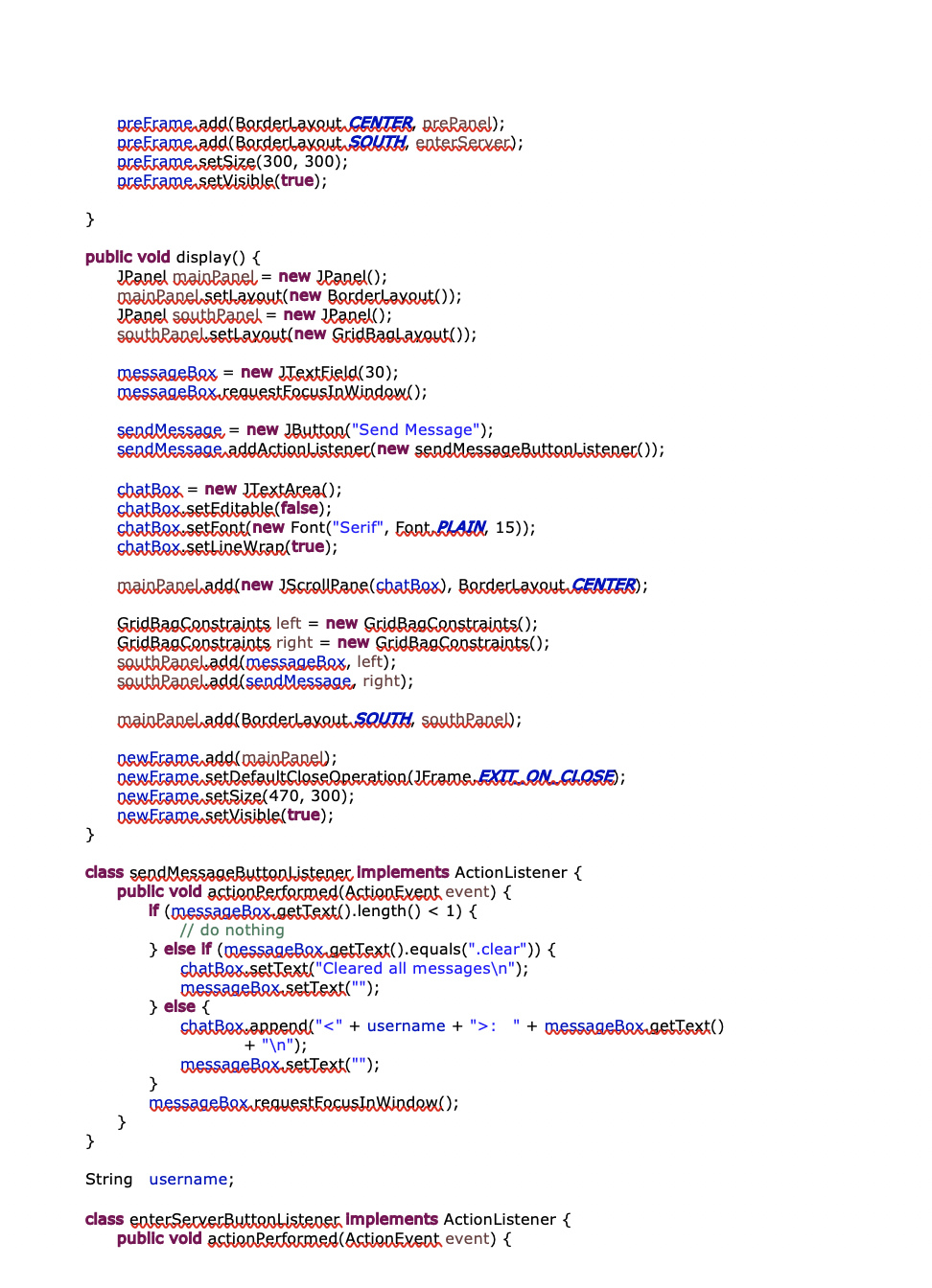Click the line 'preFrame.add(BorderLayout.SOUTH, enterServer);'
932x1288 pixels.
pyautogui.click(x=320, y=143)
